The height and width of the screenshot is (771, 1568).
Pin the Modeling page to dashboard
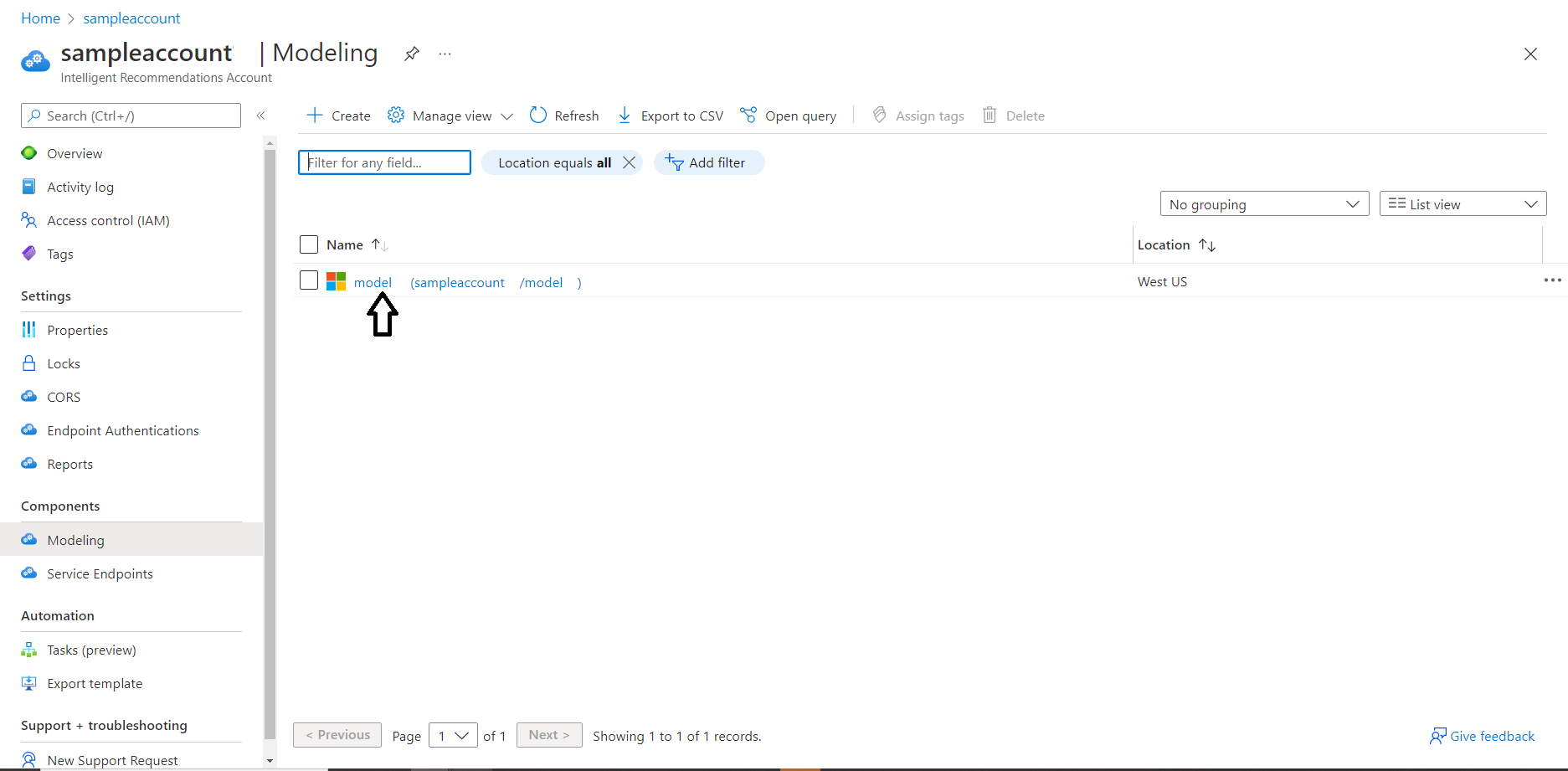click(411, 53)
